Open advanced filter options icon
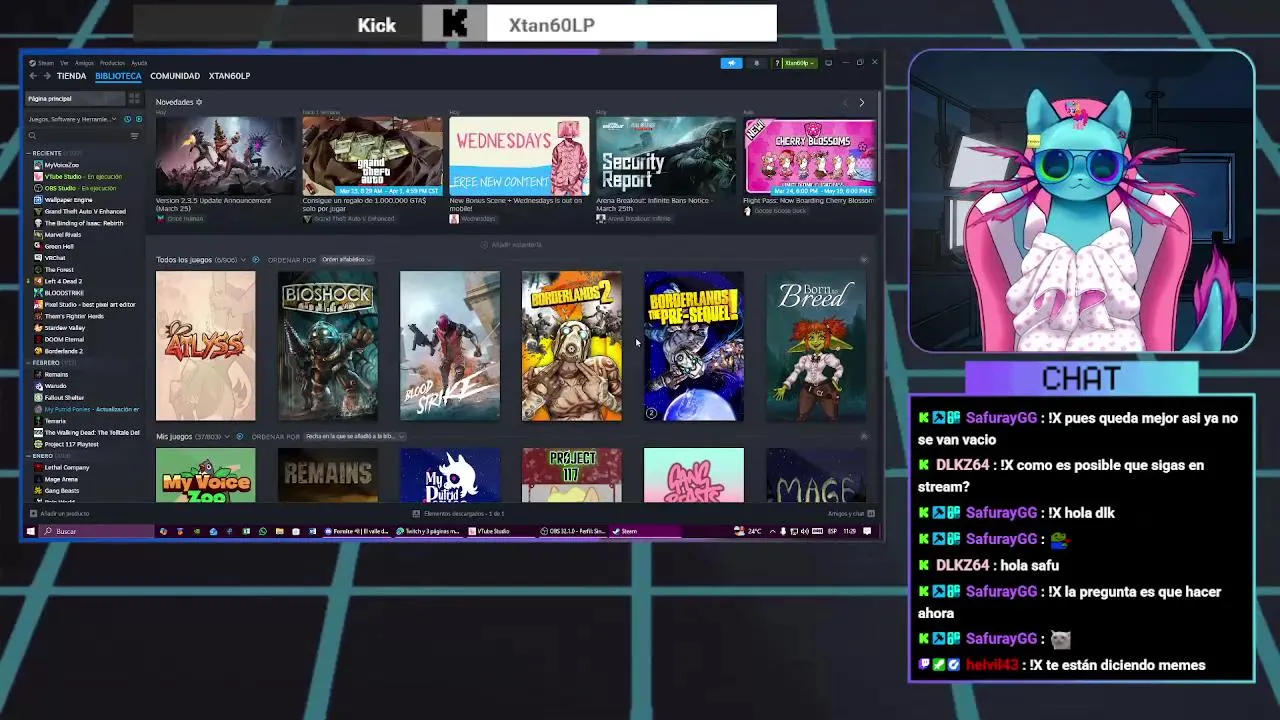 (135, 136)
